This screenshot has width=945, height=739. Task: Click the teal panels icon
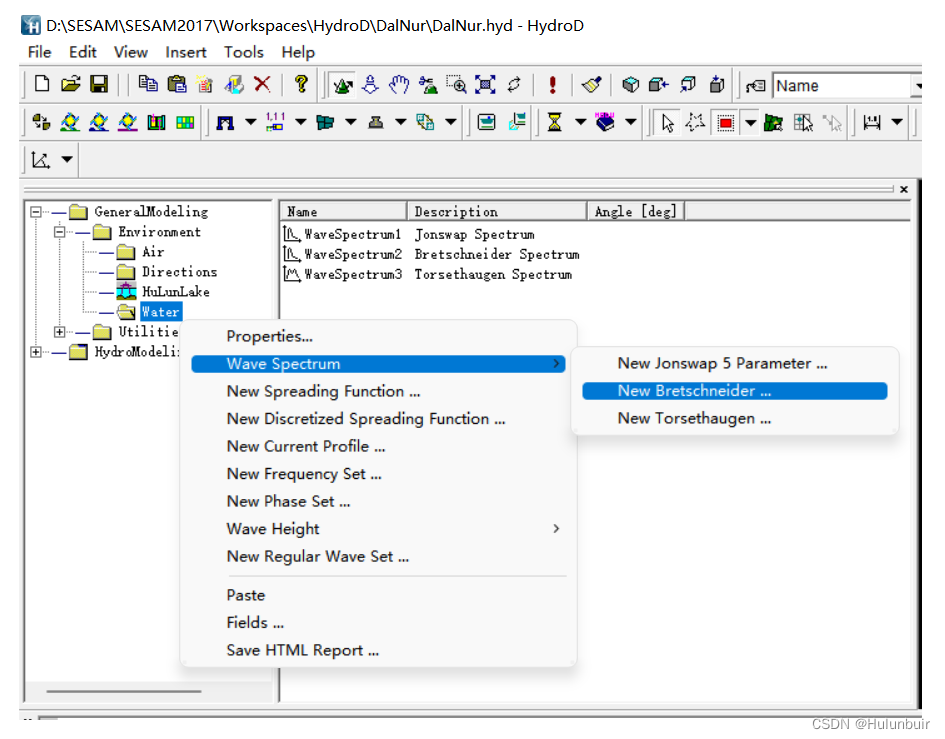click(x=325, y=123)
